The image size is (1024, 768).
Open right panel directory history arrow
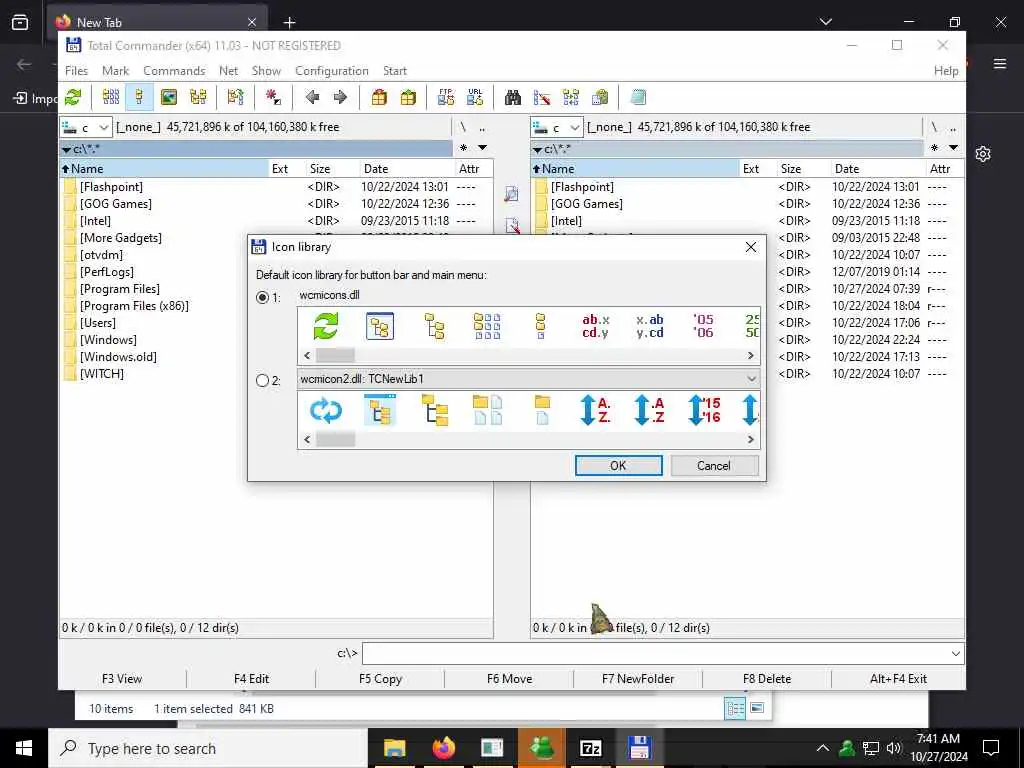click(x=953, y=148)
